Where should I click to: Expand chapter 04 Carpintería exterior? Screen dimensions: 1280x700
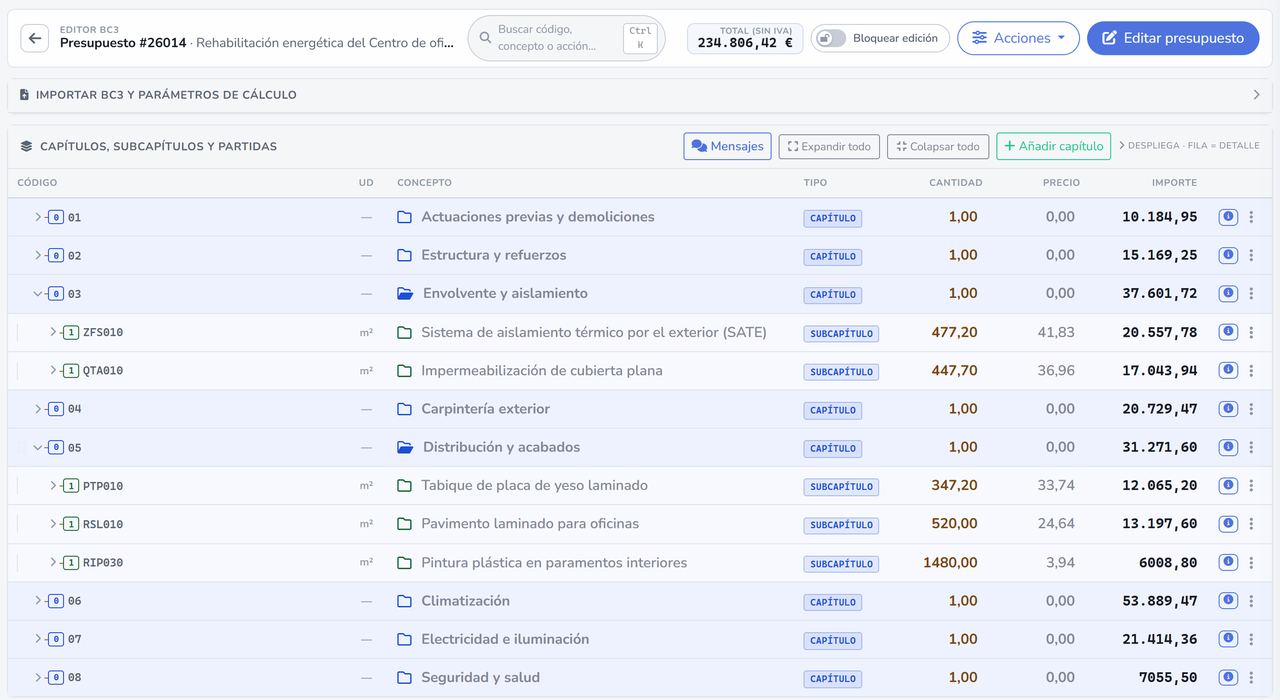38,409
